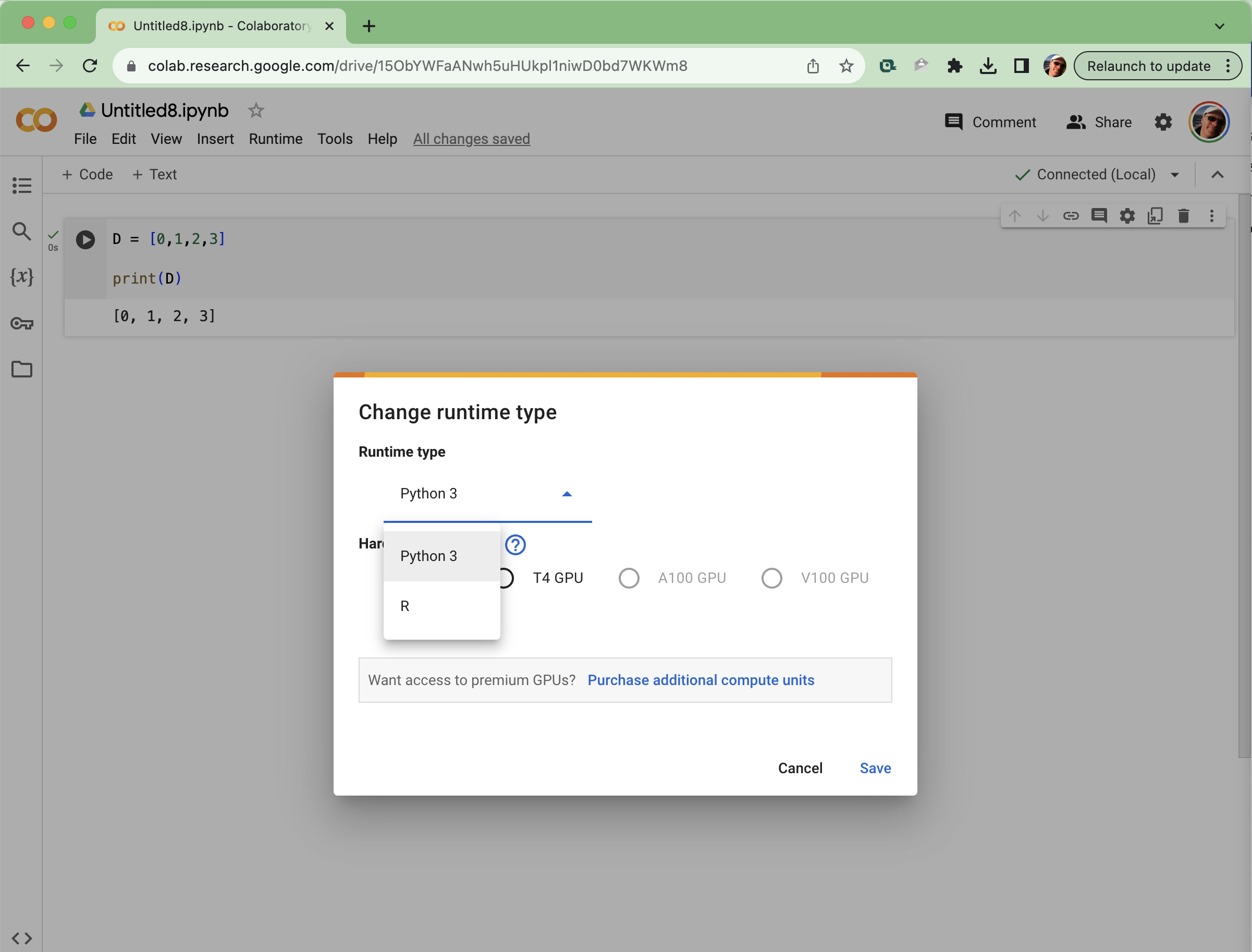This screenshot has width=1252, height=952.
Task: Choose R from the runtime list
Action: (405, 606)
